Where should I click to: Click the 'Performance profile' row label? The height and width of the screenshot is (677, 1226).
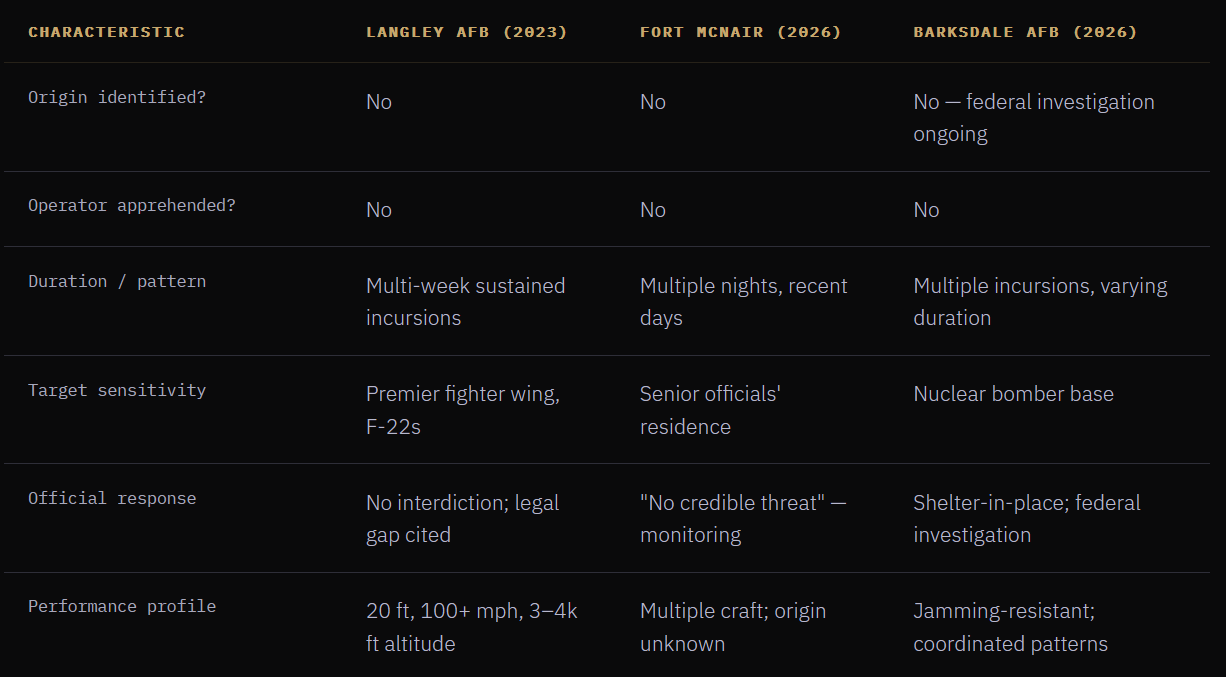[122, 606]
